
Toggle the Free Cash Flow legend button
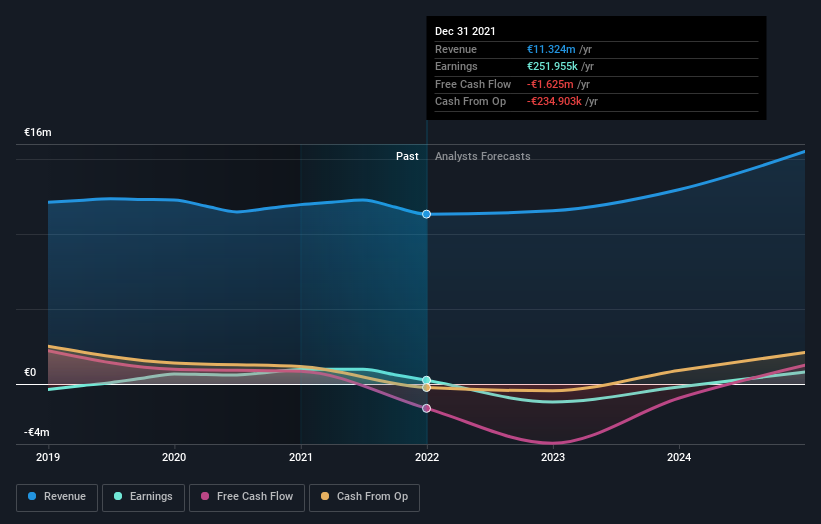coord(247,497)
